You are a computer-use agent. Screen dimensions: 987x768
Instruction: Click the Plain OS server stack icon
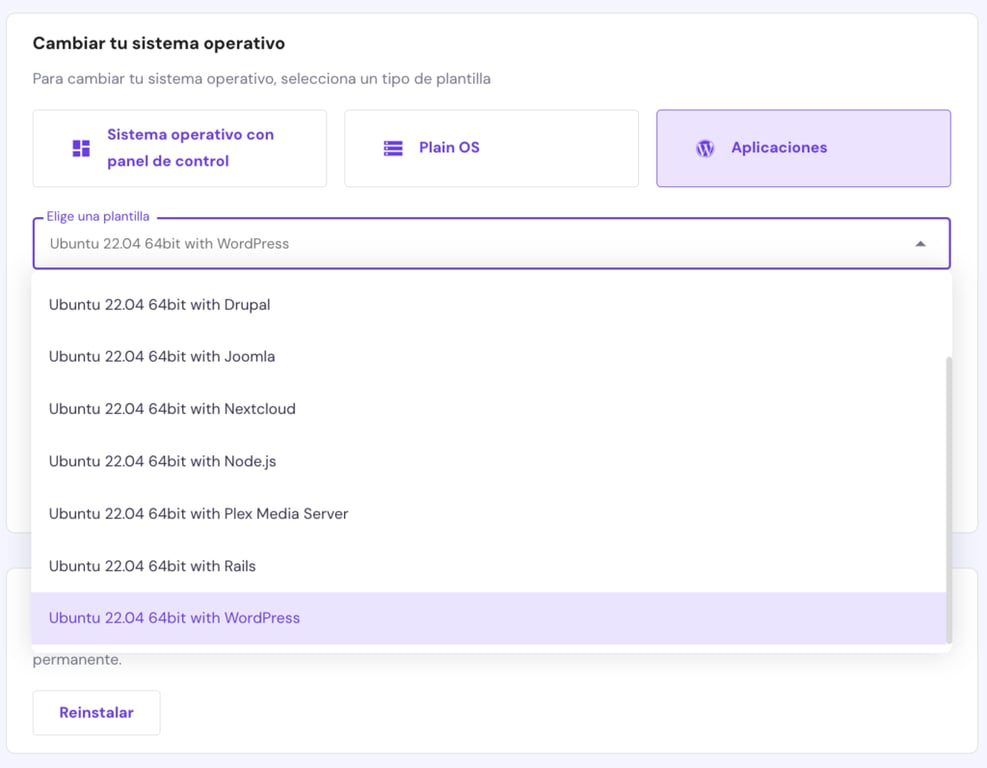pos(393,148)
